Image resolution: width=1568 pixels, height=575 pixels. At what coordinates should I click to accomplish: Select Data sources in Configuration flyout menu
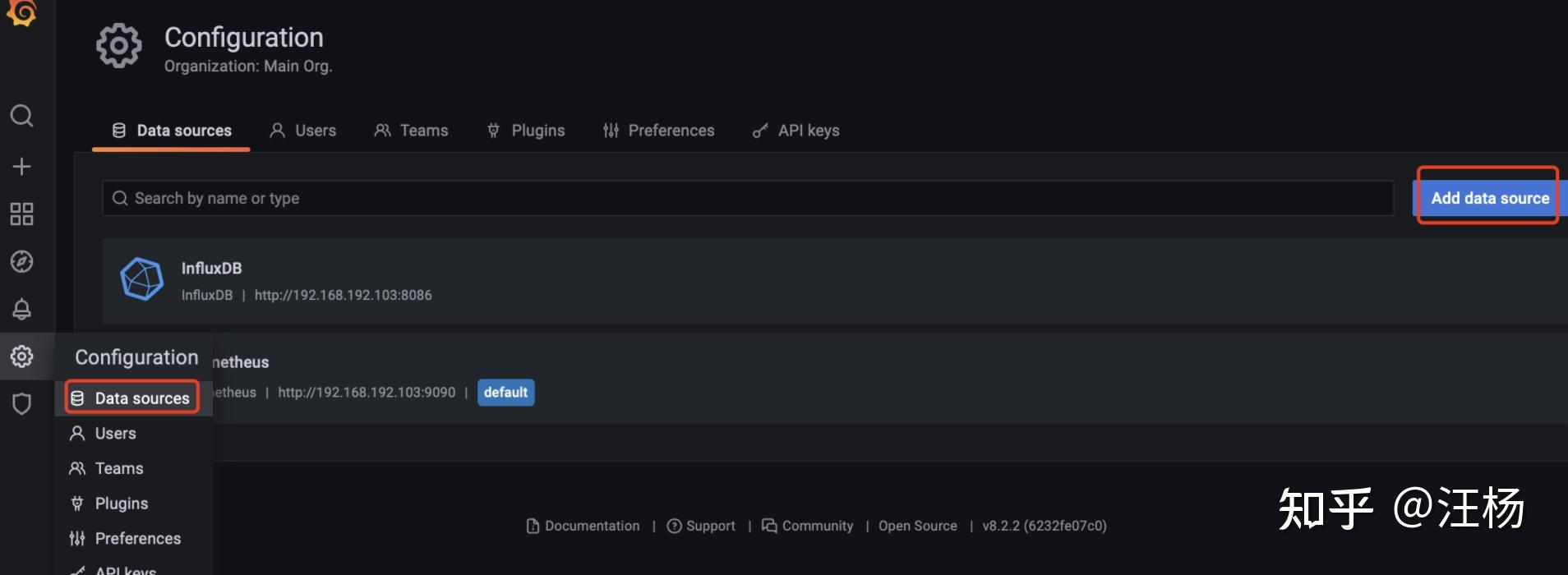(132, 398)
